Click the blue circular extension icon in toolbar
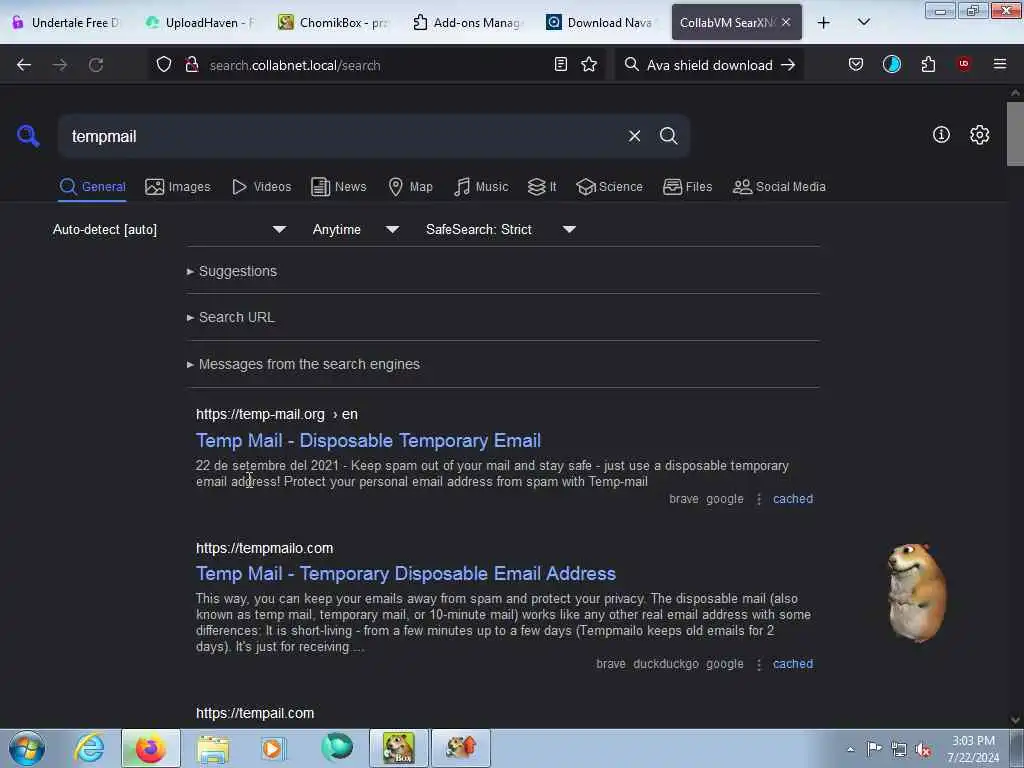The image size is (1024, 768). pyautogui.click(x=891, y=64)
